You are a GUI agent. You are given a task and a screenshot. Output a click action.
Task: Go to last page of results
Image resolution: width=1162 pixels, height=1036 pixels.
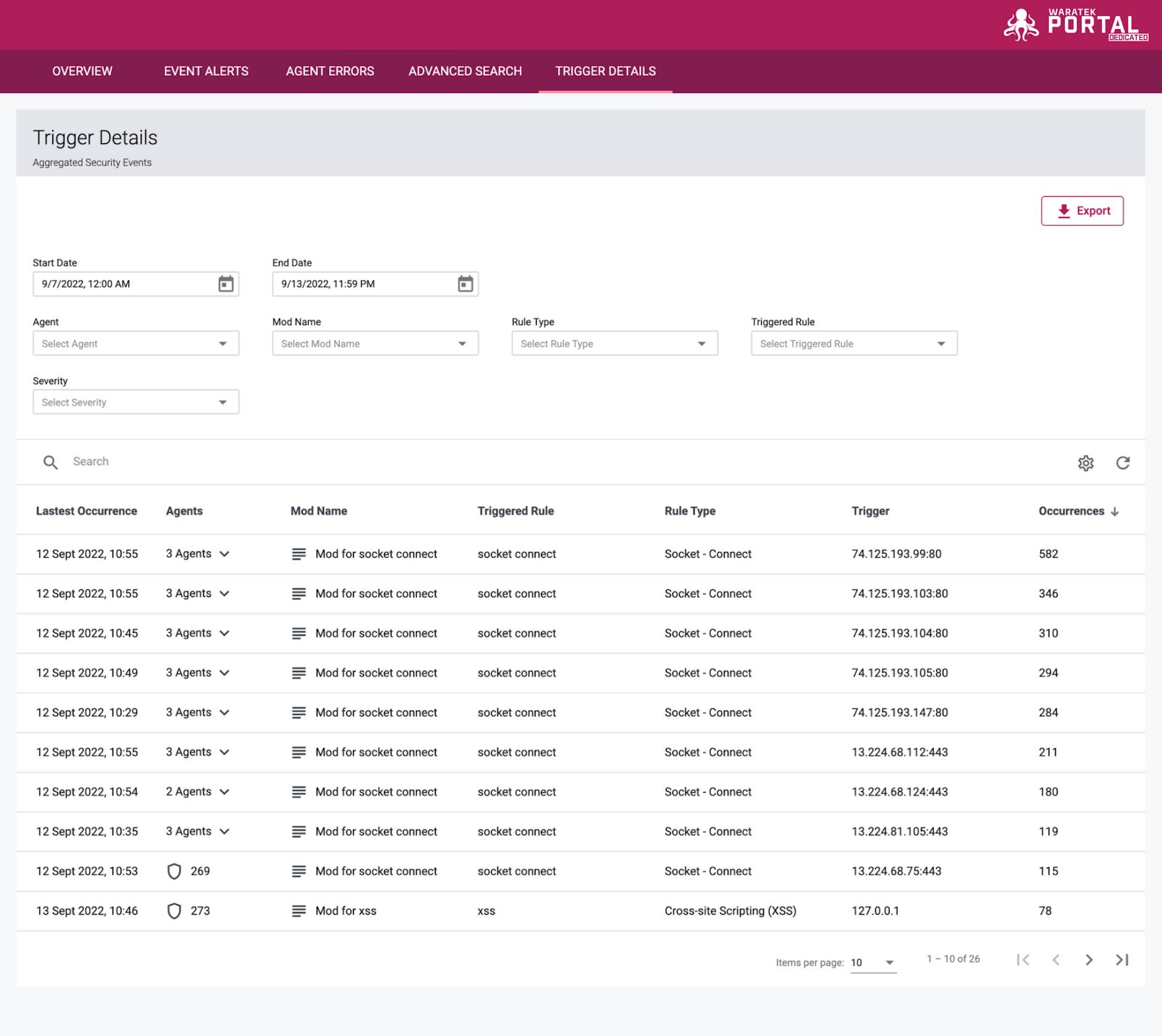click(x=1122, y=960)
